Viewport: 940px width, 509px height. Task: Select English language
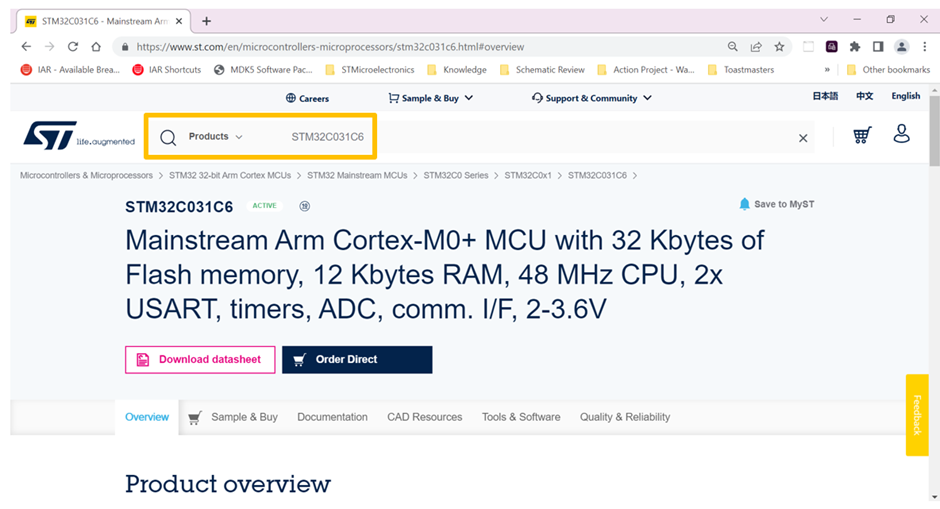click(905, 96)
